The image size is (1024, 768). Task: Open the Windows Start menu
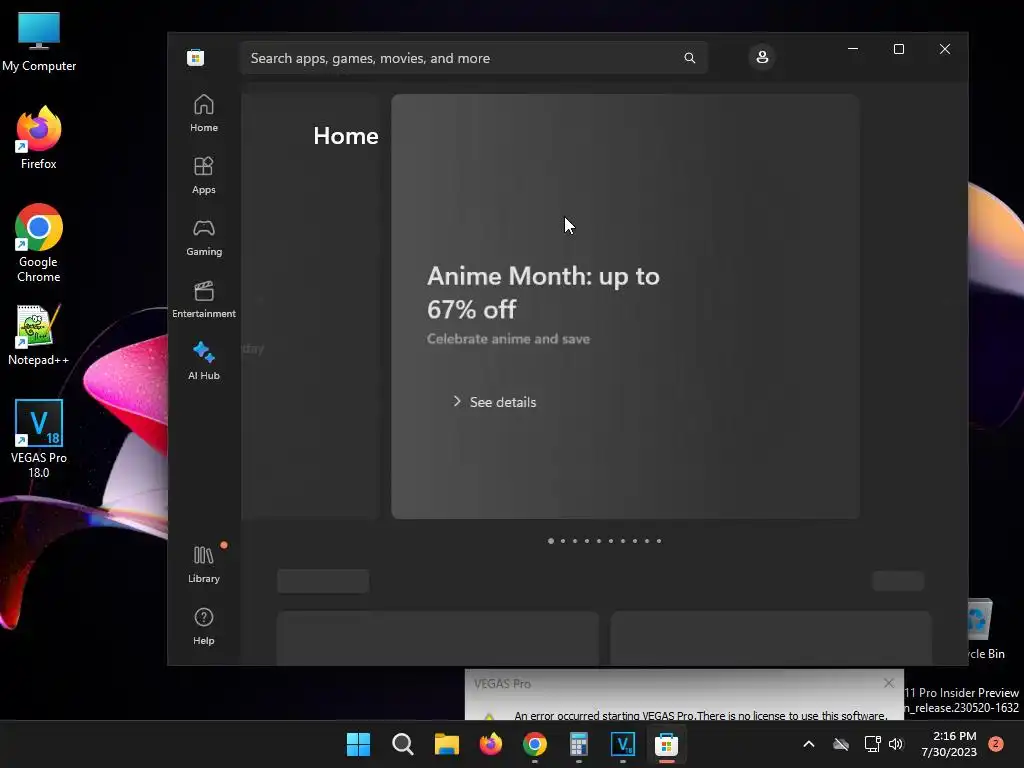(358, 744)
